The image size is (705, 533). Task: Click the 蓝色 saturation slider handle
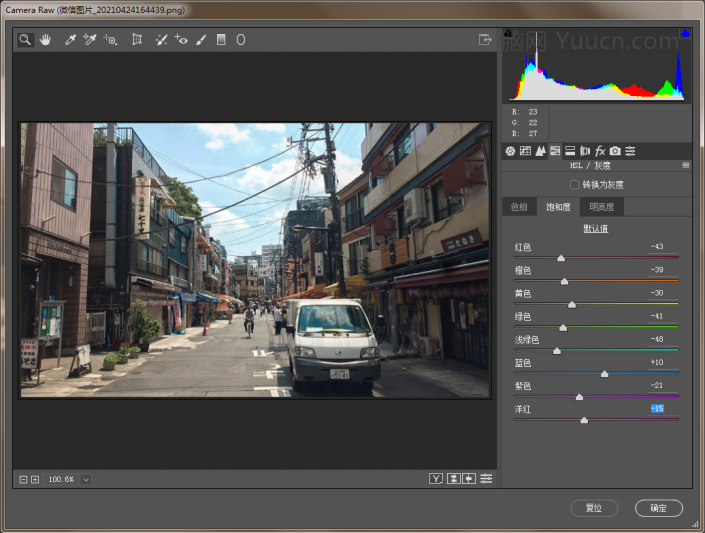click(x=604, y=374)
